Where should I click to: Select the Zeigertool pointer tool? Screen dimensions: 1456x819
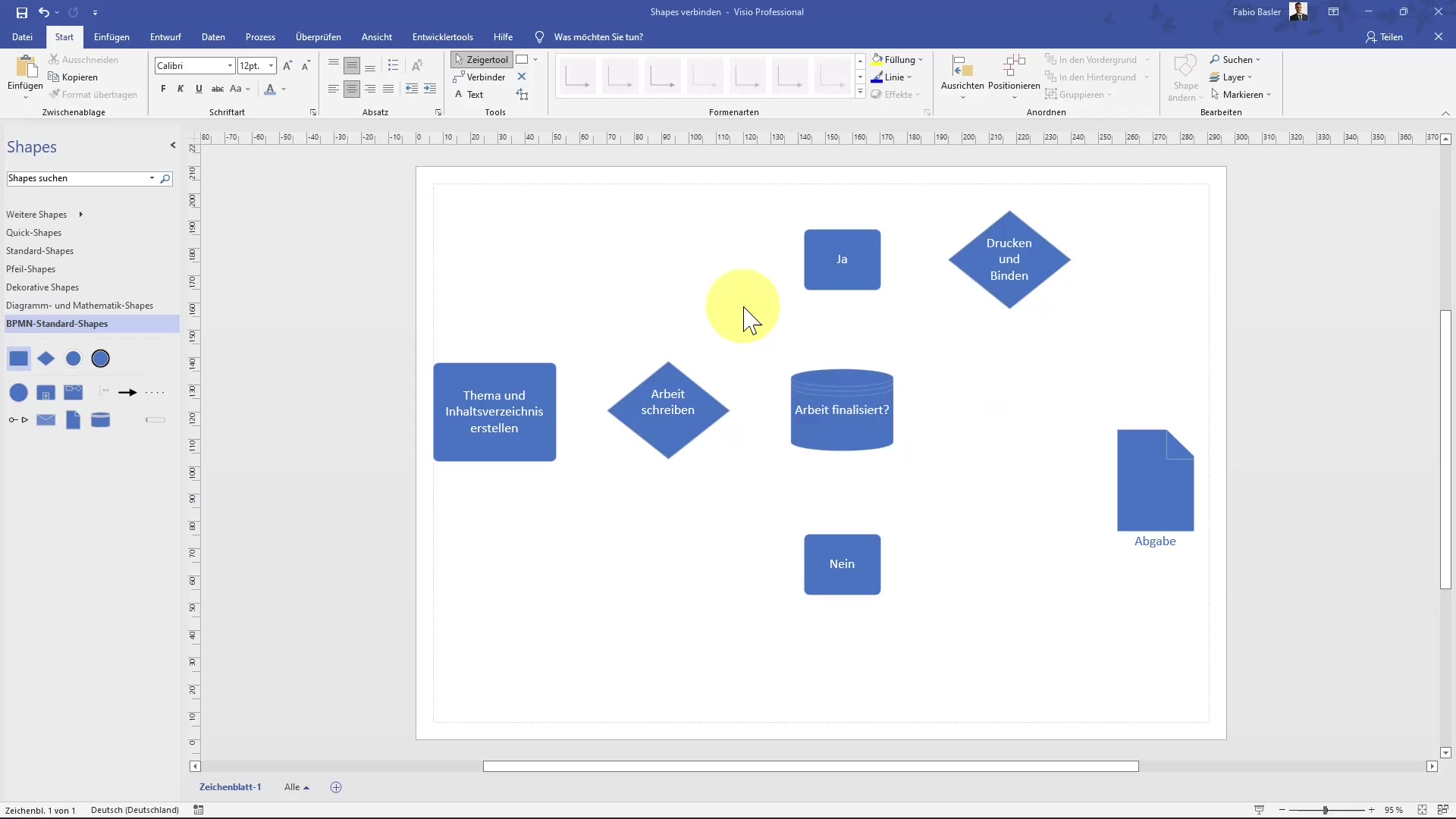(x=482, y=60)
